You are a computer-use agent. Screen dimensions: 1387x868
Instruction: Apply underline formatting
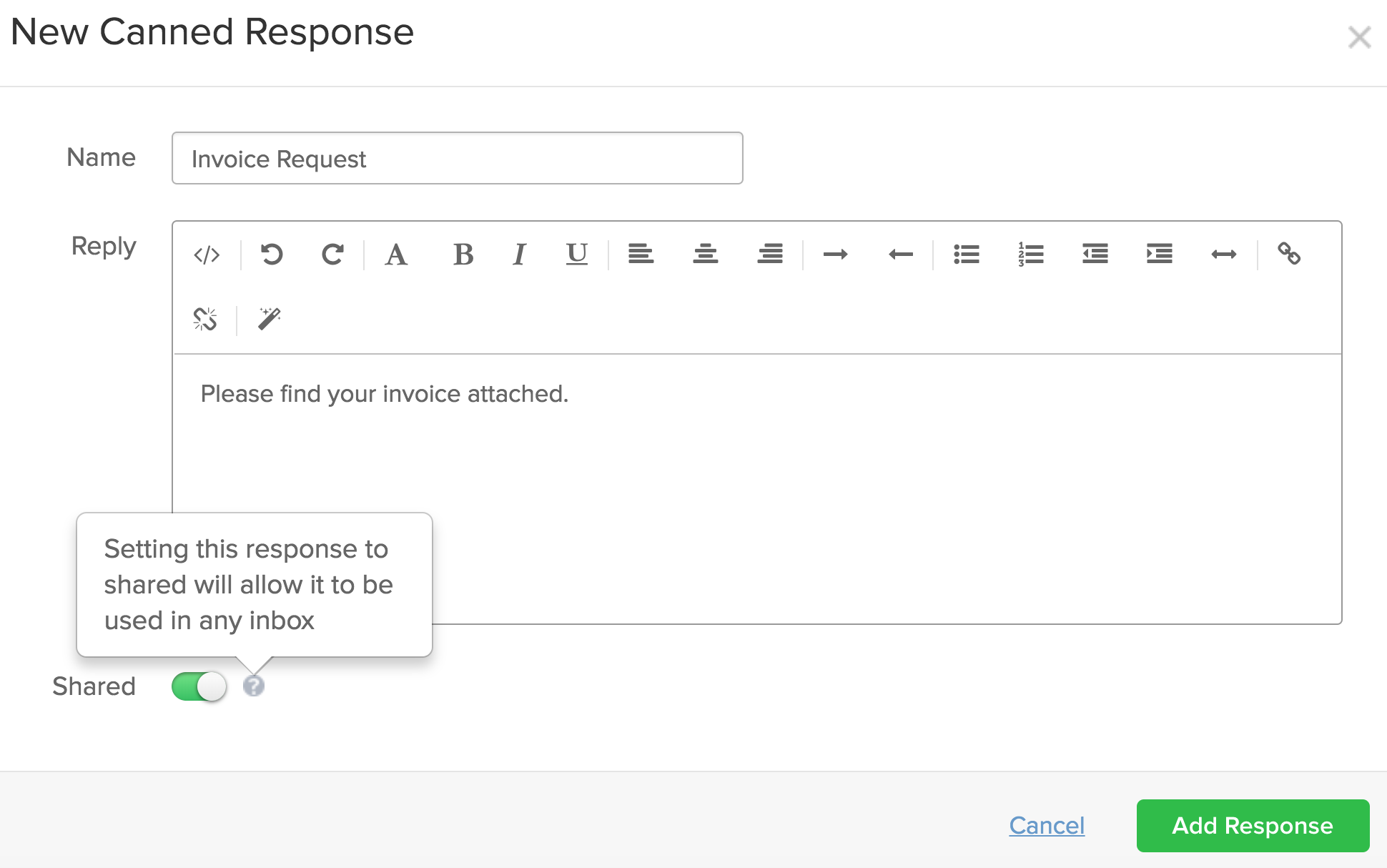pos(576,255)
